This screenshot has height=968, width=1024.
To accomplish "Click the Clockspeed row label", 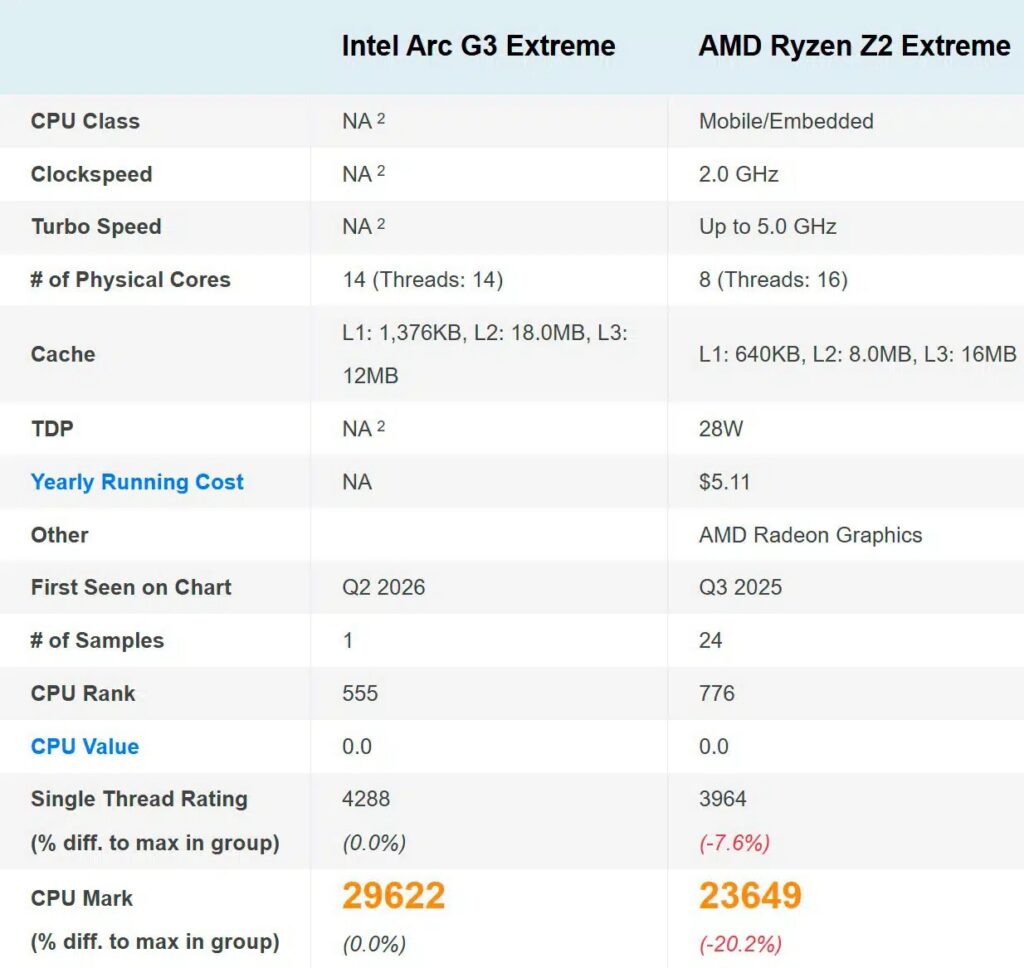I will (x=91, y=174).
